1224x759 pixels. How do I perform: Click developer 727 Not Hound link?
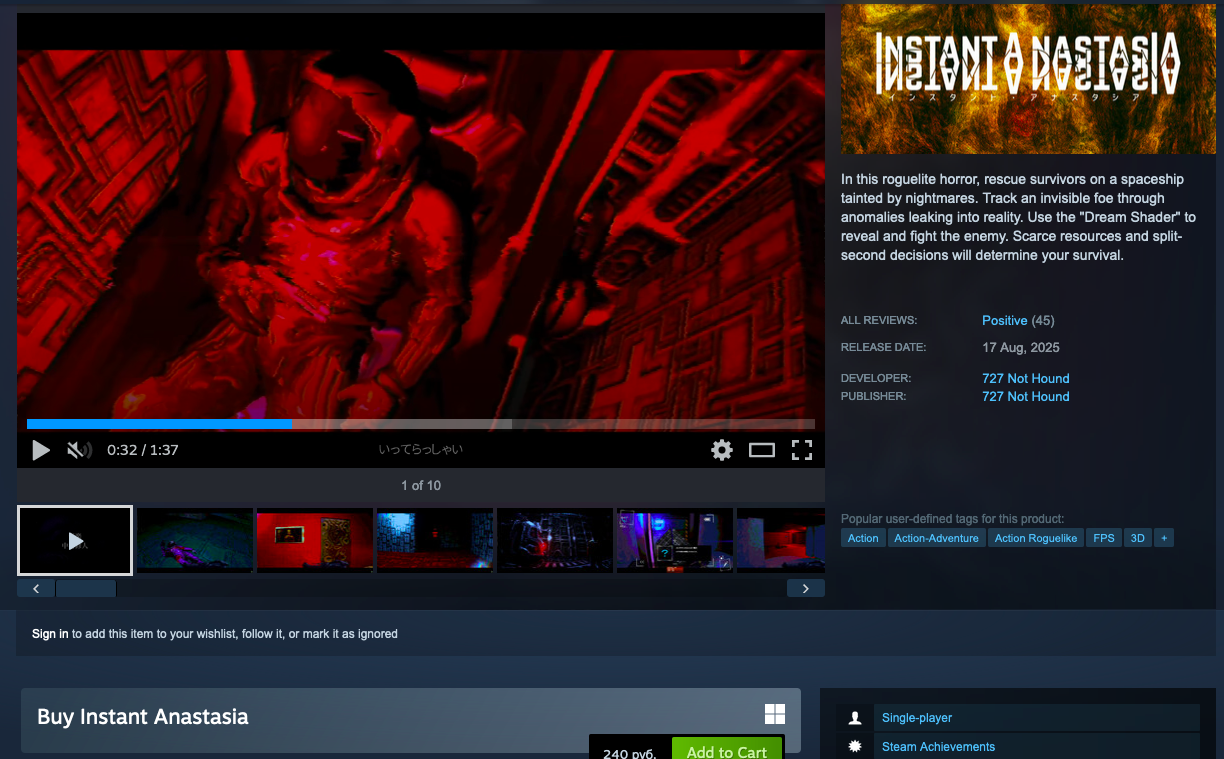1025,378
